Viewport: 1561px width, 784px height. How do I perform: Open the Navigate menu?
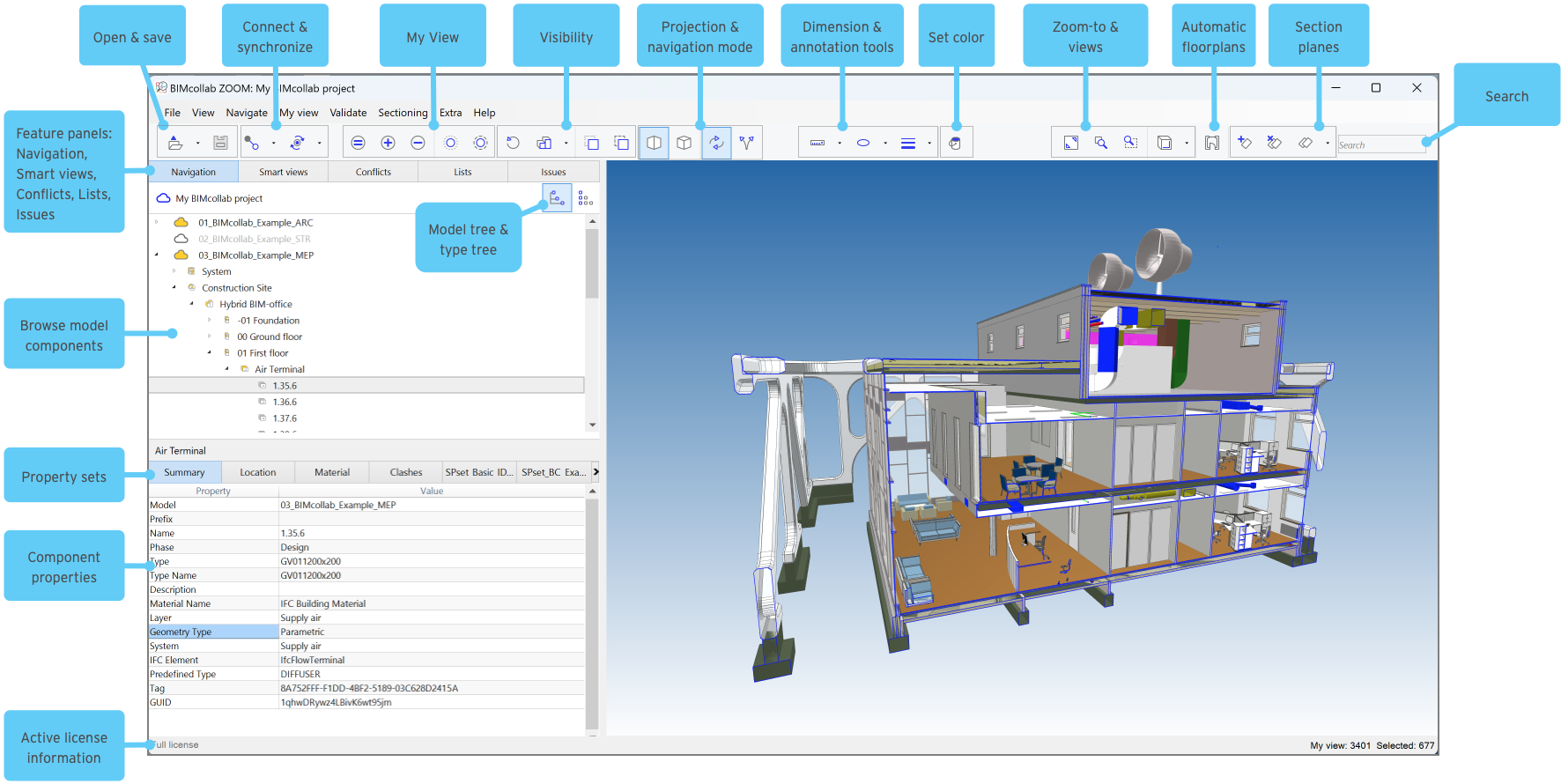(x=247, y=113)
